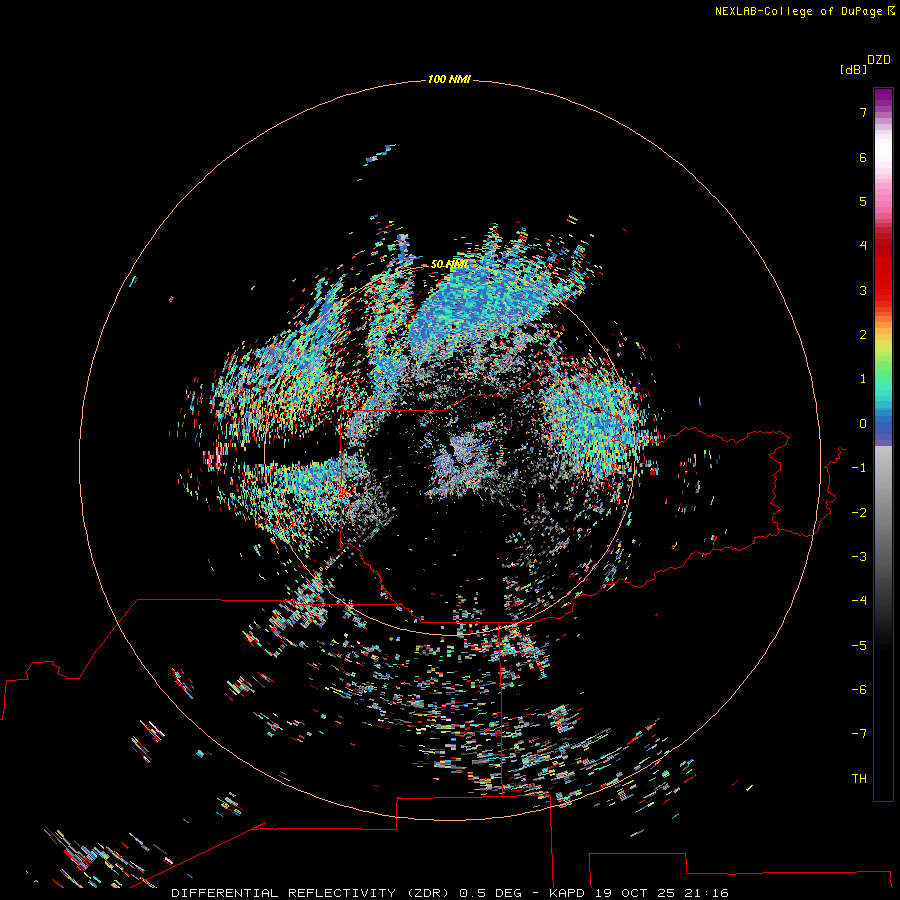
Task: Click the 3 value on the color scale
Action: click(863, 290)
